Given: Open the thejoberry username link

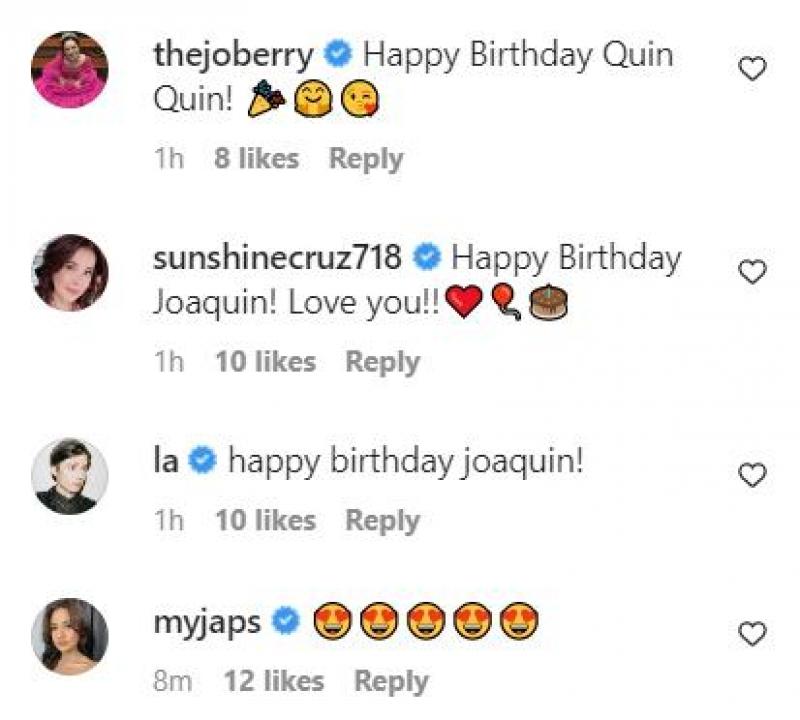Looking at the screenshot, I should (233, 55).
